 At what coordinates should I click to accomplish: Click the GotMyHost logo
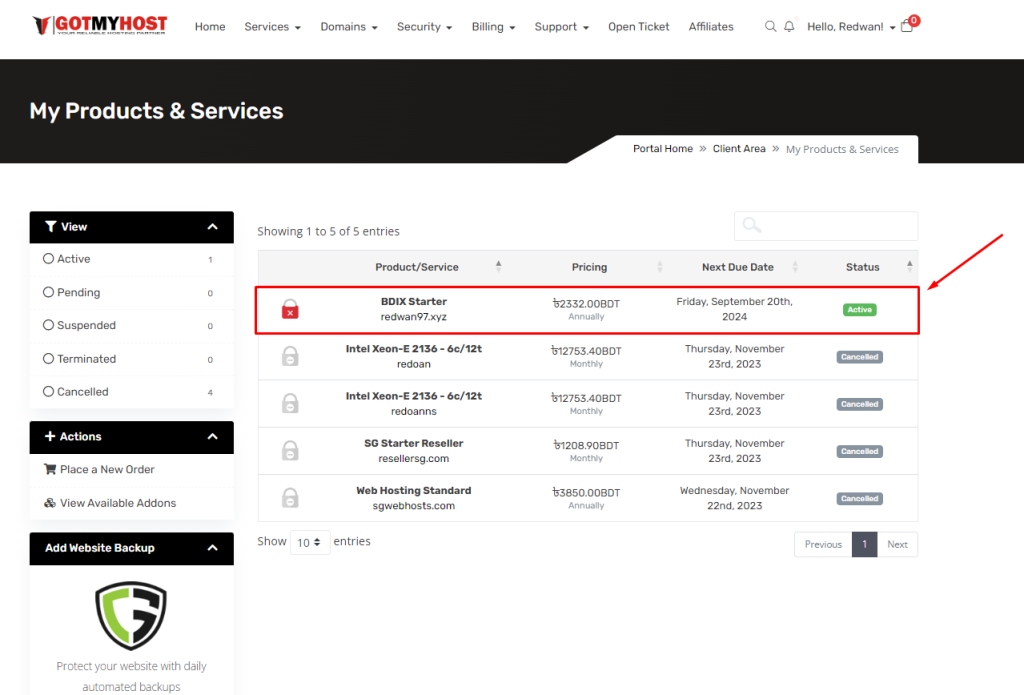click(x=100, y=25)
